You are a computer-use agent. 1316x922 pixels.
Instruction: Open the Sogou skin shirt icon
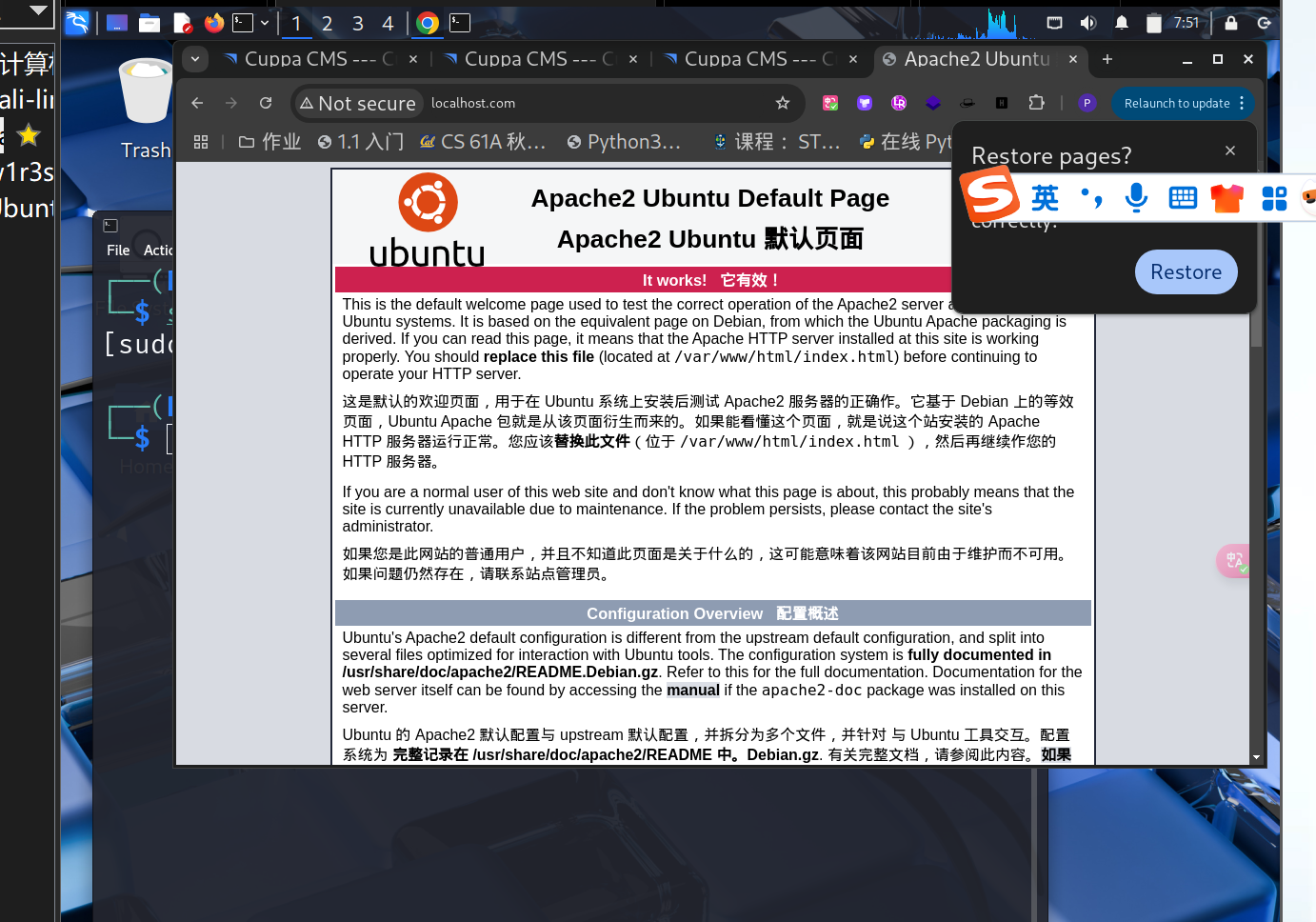[1227, 197]
